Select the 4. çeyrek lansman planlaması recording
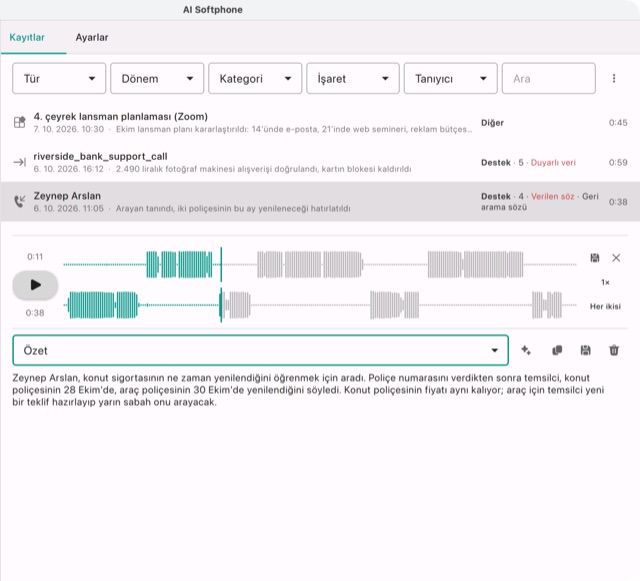The width and height of the screenshot is (640, 581). [x=320, y=122]
